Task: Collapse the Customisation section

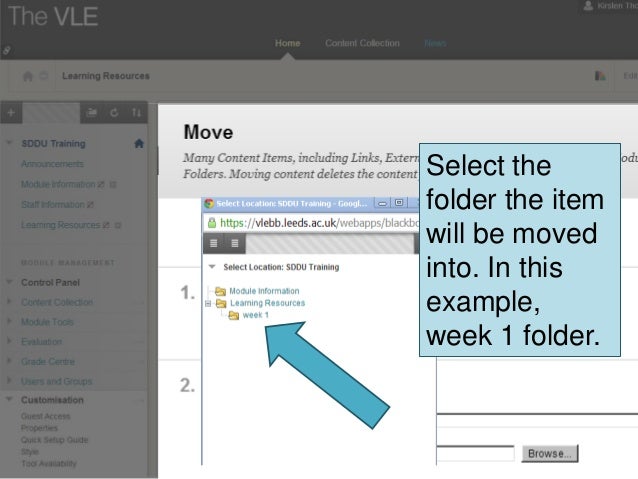Action: click(9, 399)
